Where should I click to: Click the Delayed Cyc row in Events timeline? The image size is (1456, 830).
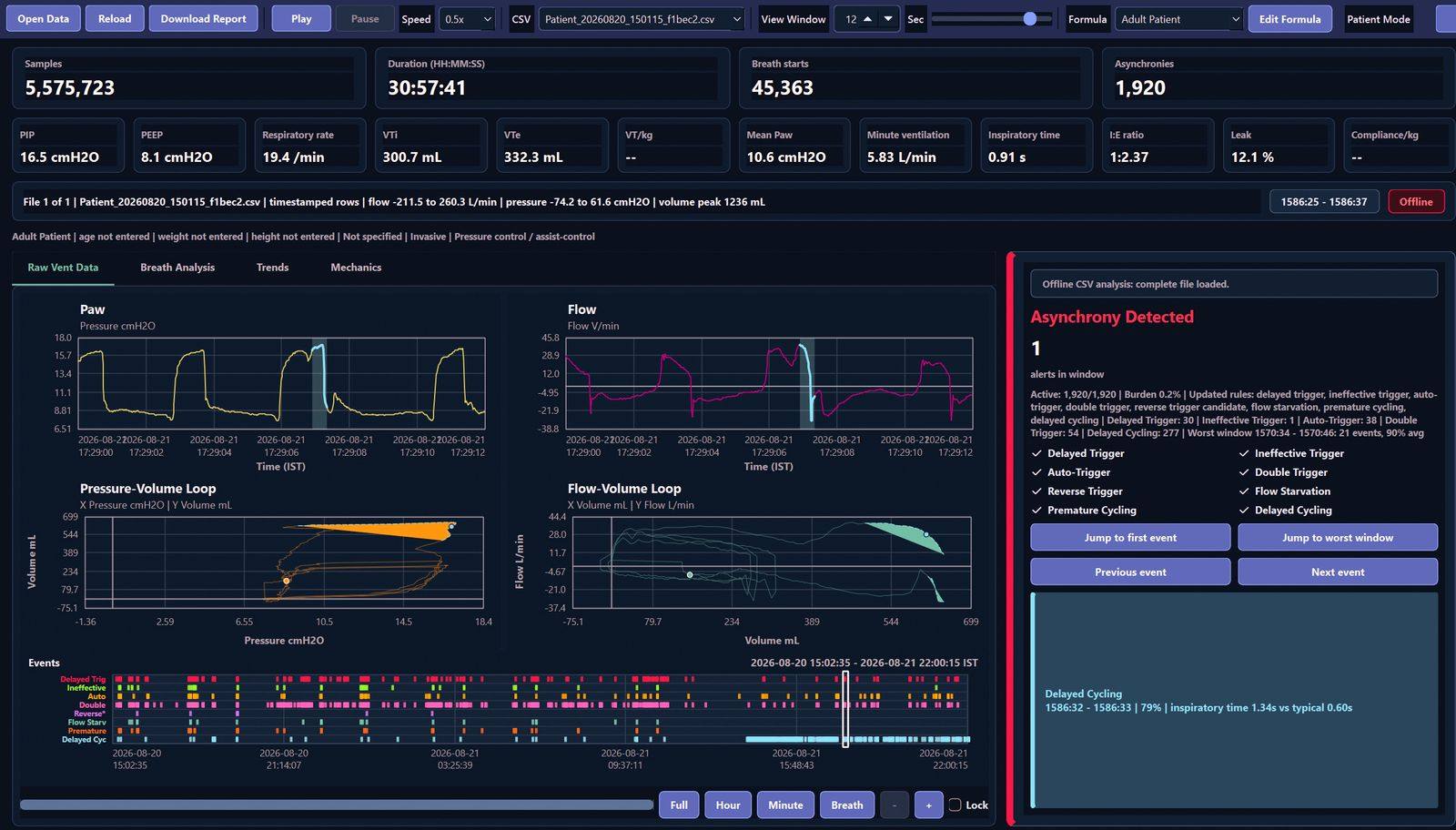541,740
